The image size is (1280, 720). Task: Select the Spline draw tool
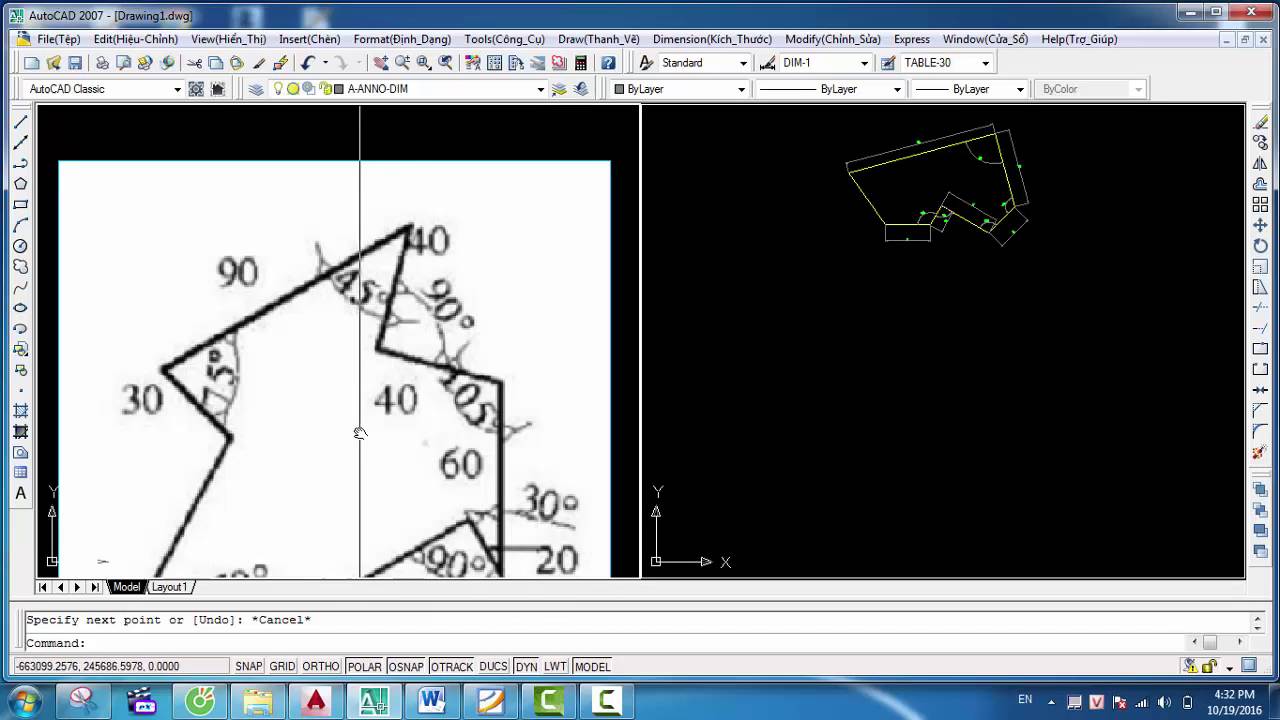[x=20, y=287]
